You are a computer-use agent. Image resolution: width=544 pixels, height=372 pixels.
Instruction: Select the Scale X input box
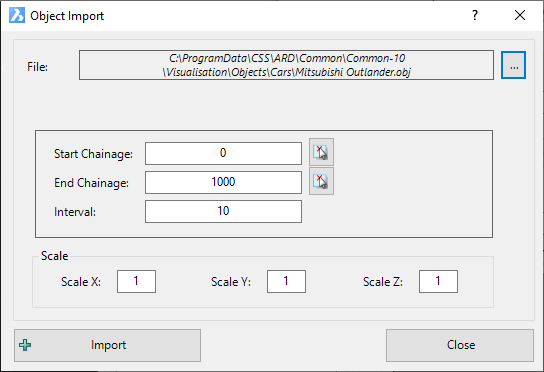(136, 281)
